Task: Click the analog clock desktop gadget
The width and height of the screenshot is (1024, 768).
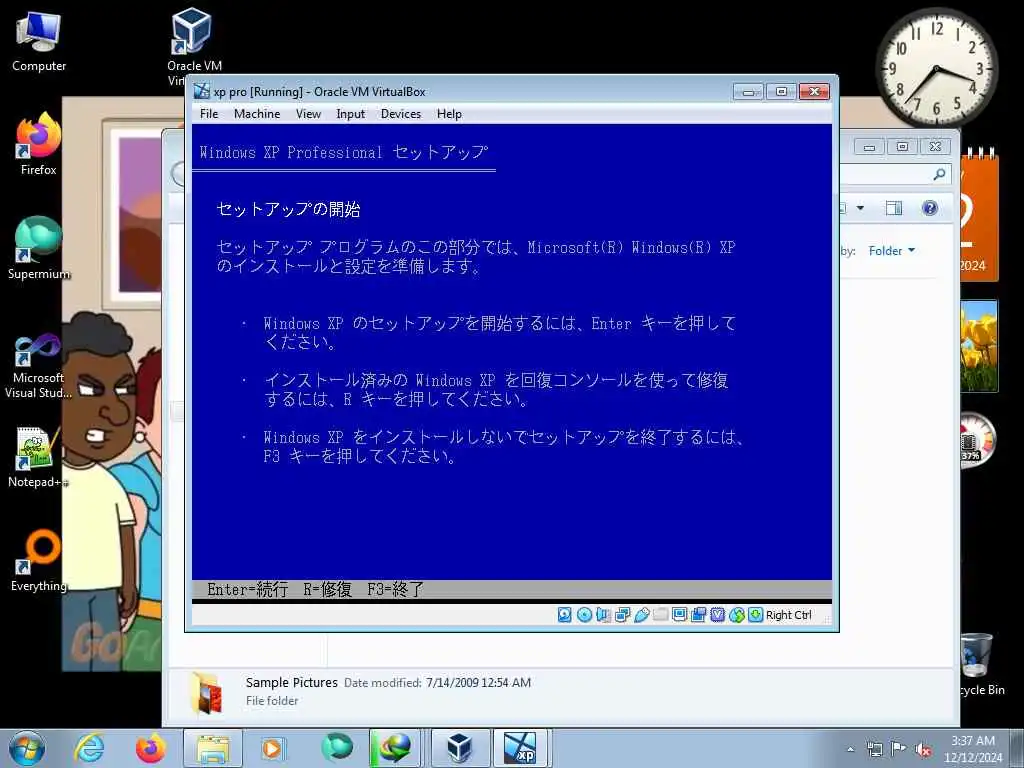Action: pyautogui.click(x=936, y=68)
